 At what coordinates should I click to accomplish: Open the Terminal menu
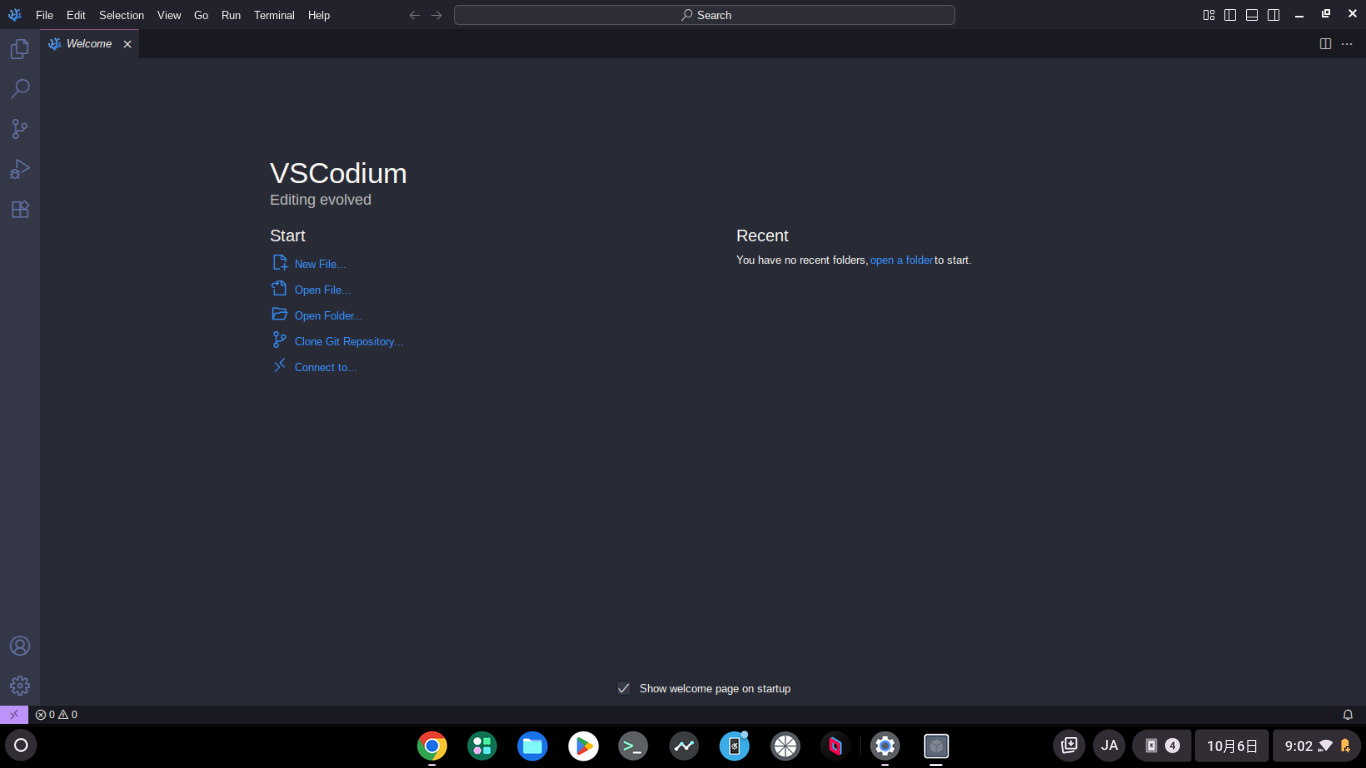tap(274, 15)
